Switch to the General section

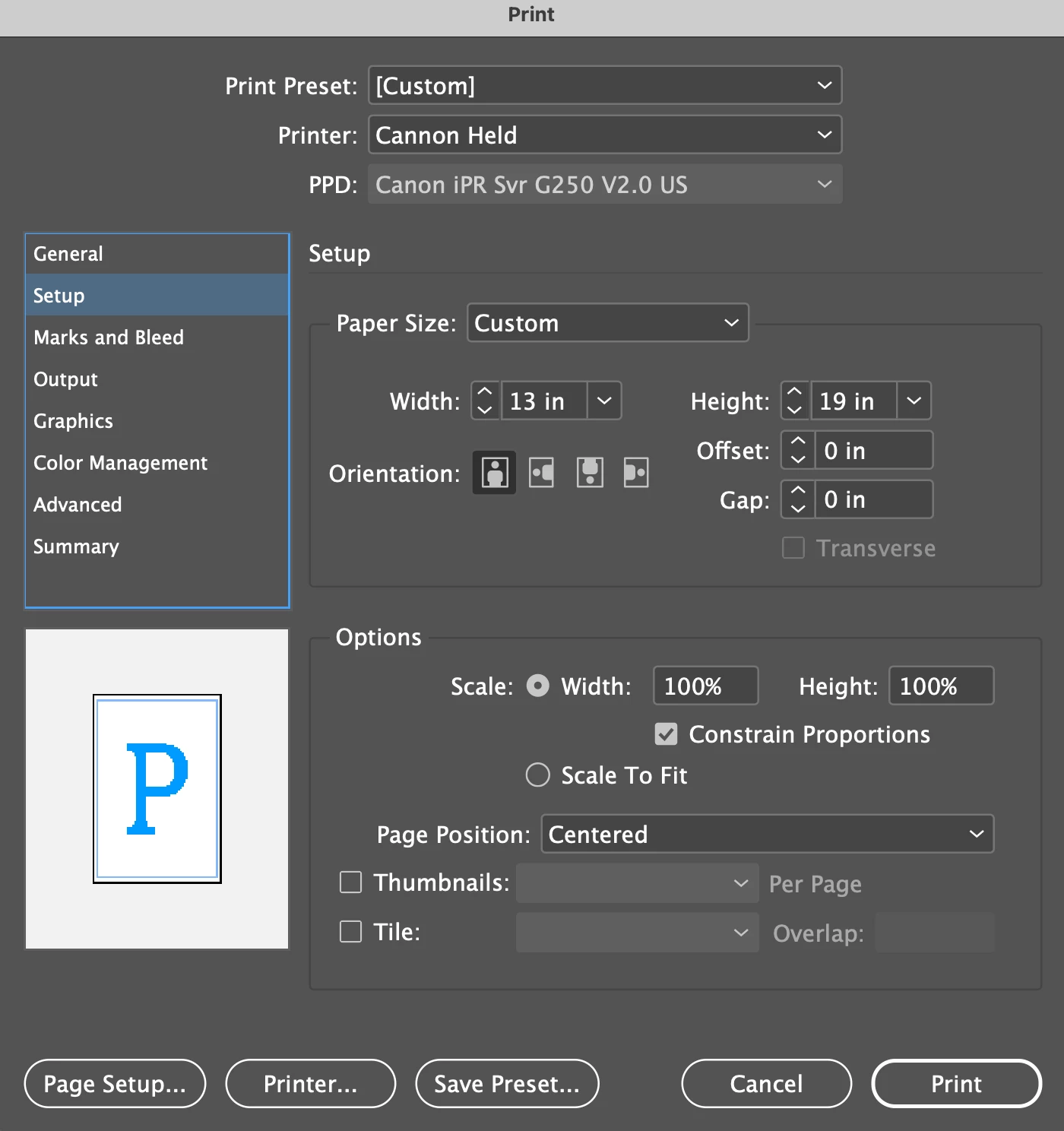tap(157, 254)
